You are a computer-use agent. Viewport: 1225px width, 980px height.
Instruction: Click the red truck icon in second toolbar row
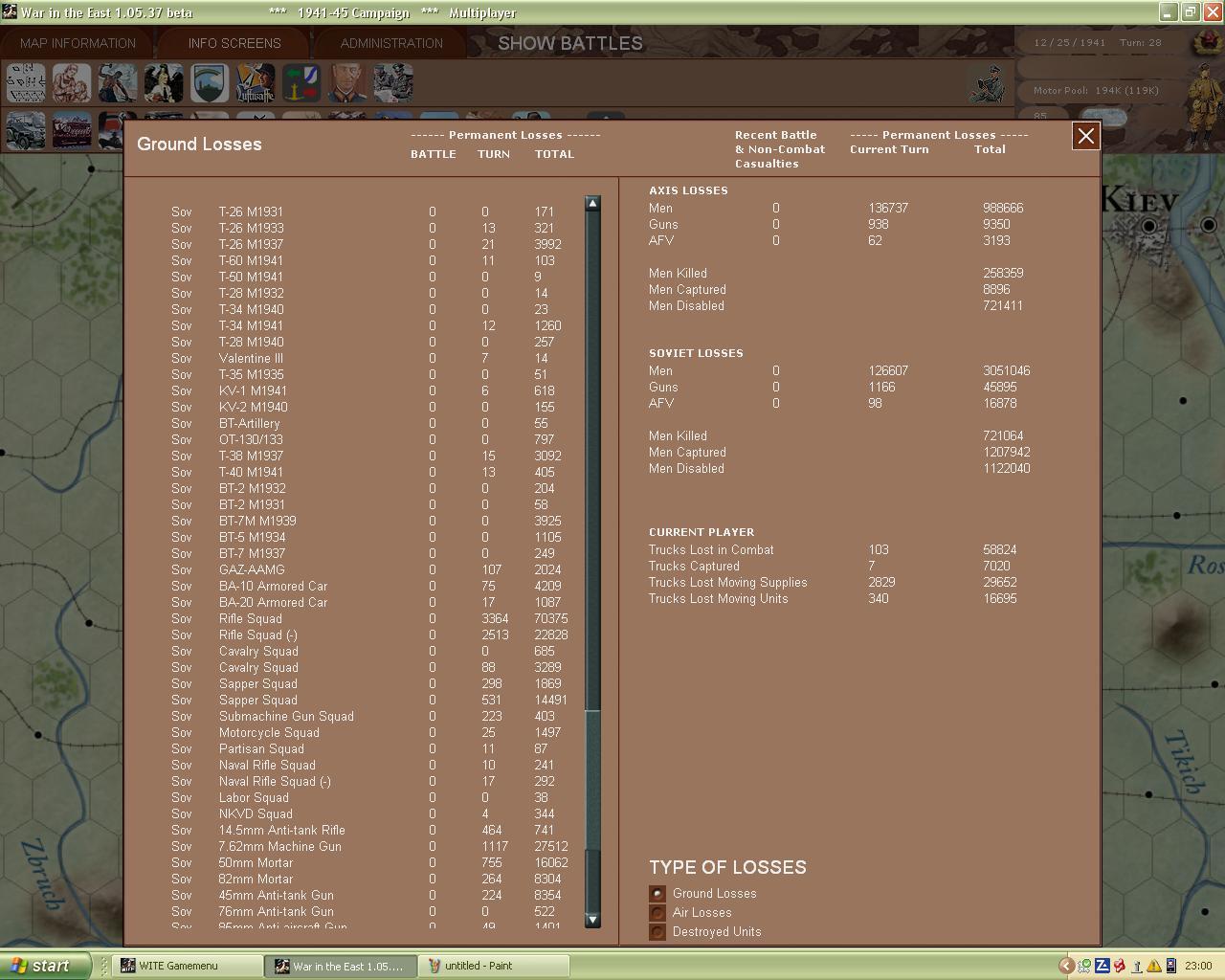click(x=72, y=130)
